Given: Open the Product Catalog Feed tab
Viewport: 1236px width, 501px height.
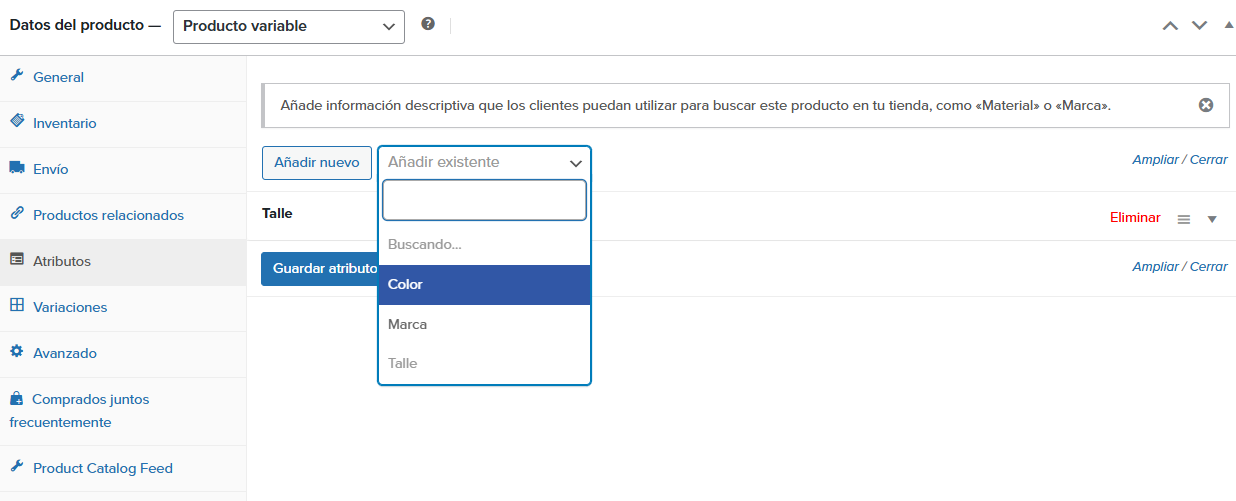Looking at the screenshot, I should click(x=123, y=468).
